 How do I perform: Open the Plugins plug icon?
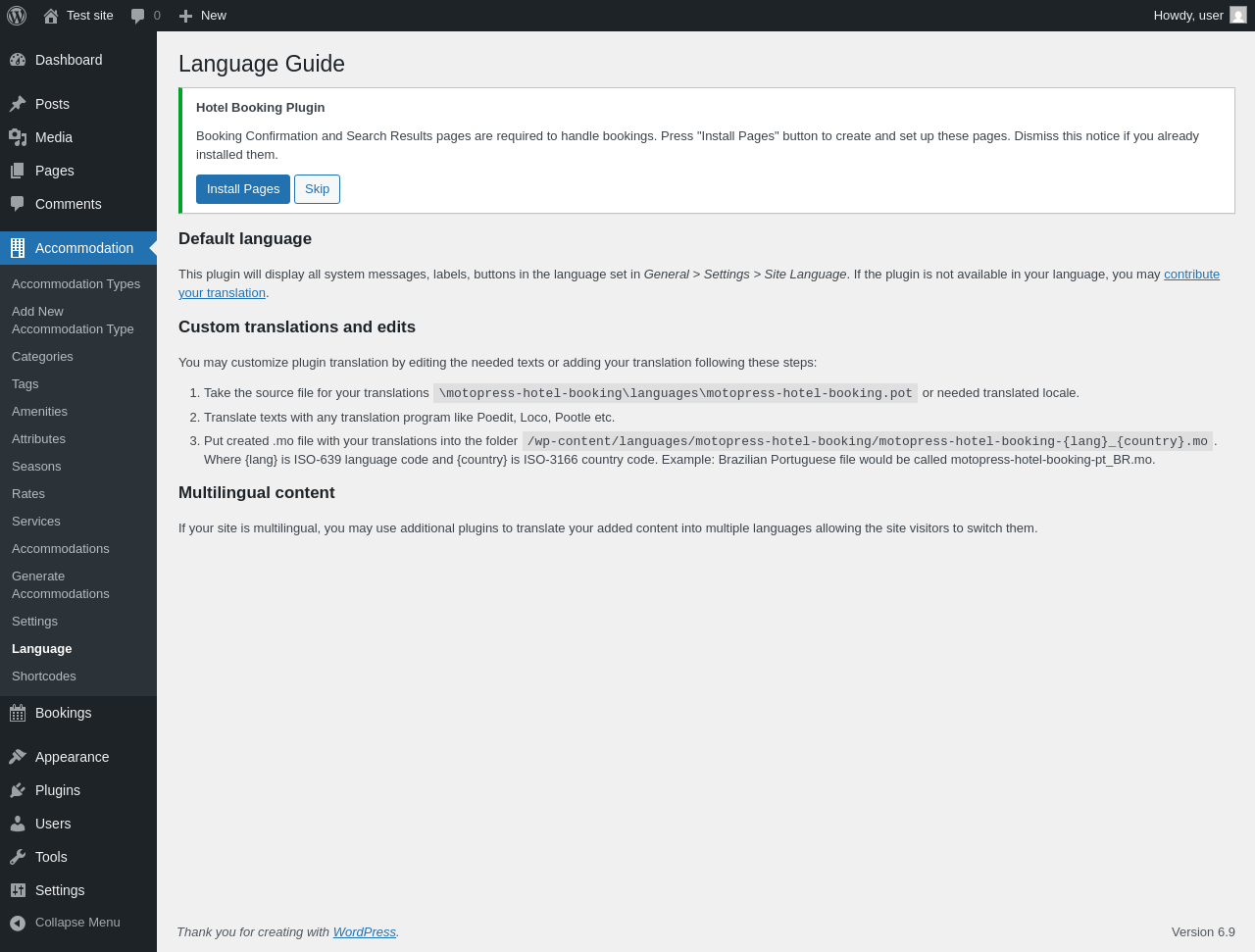(18, 790)
